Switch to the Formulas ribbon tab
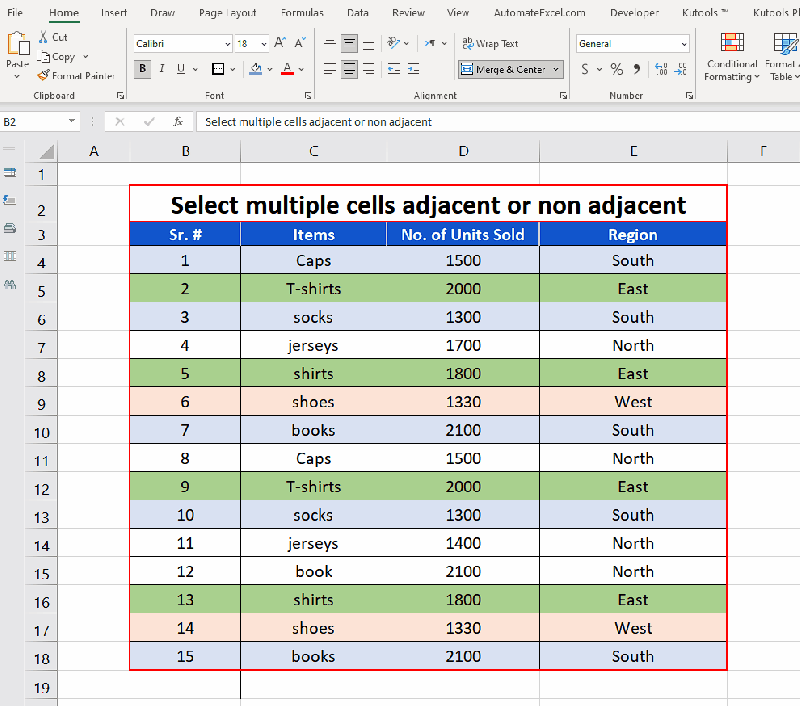The image size is (800, 706). pos(302,13)
